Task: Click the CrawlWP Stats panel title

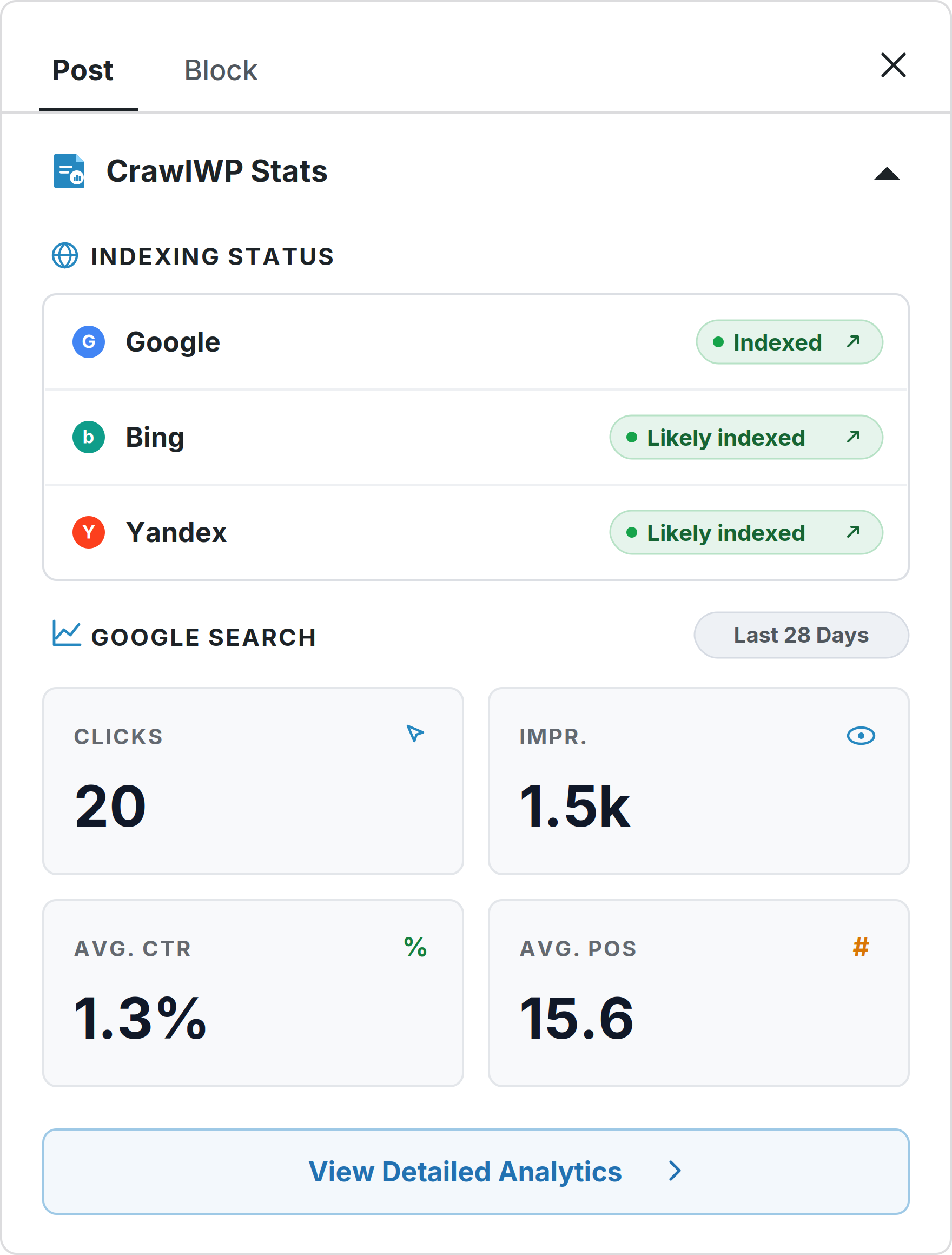Action: pyautogui.click(x=217, y=171)
